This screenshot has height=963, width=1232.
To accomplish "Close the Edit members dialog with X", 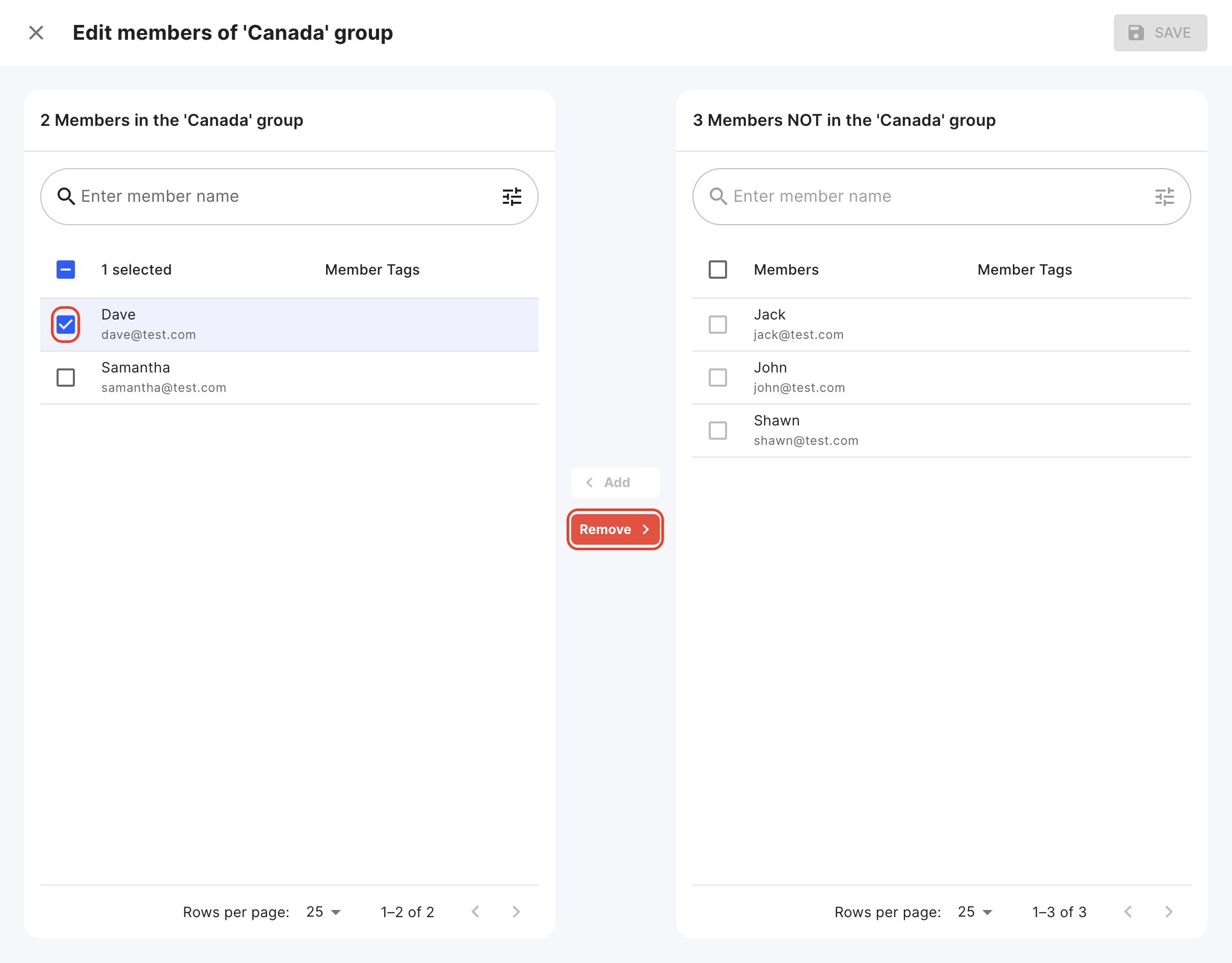I will point(36,33).
